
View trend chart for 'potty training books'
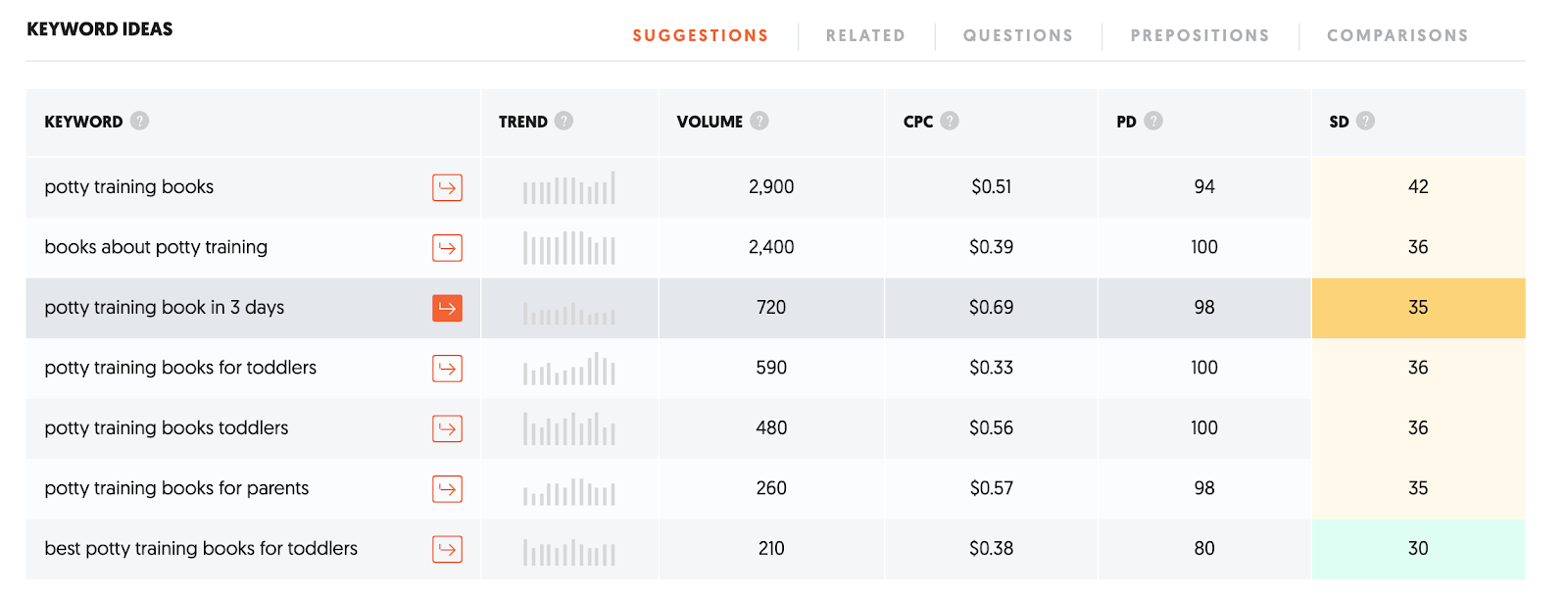(569, 187)
